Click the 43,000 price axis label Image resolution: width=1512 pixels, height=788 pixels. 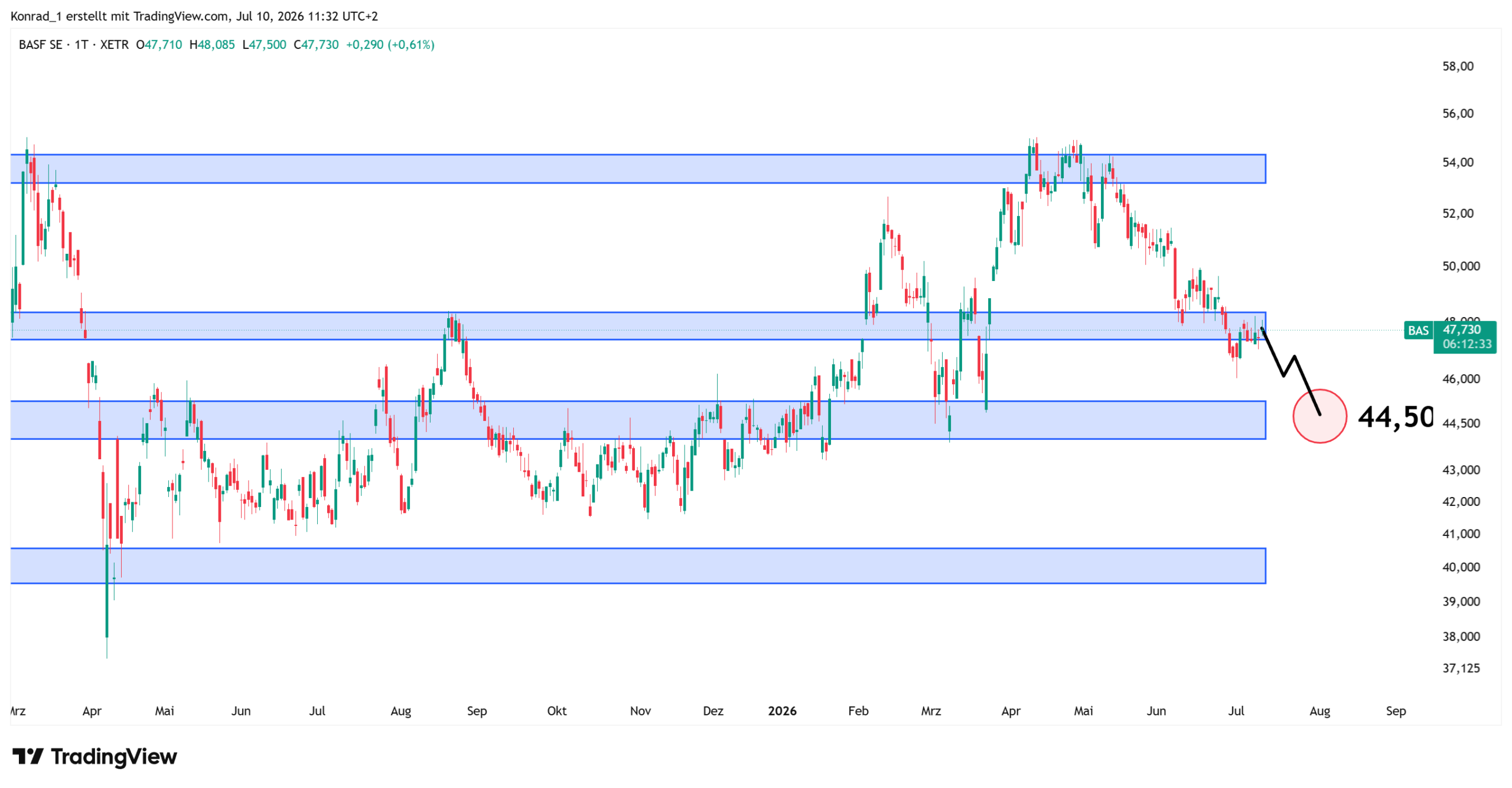pyautogui.click(x=1461, y=470)
